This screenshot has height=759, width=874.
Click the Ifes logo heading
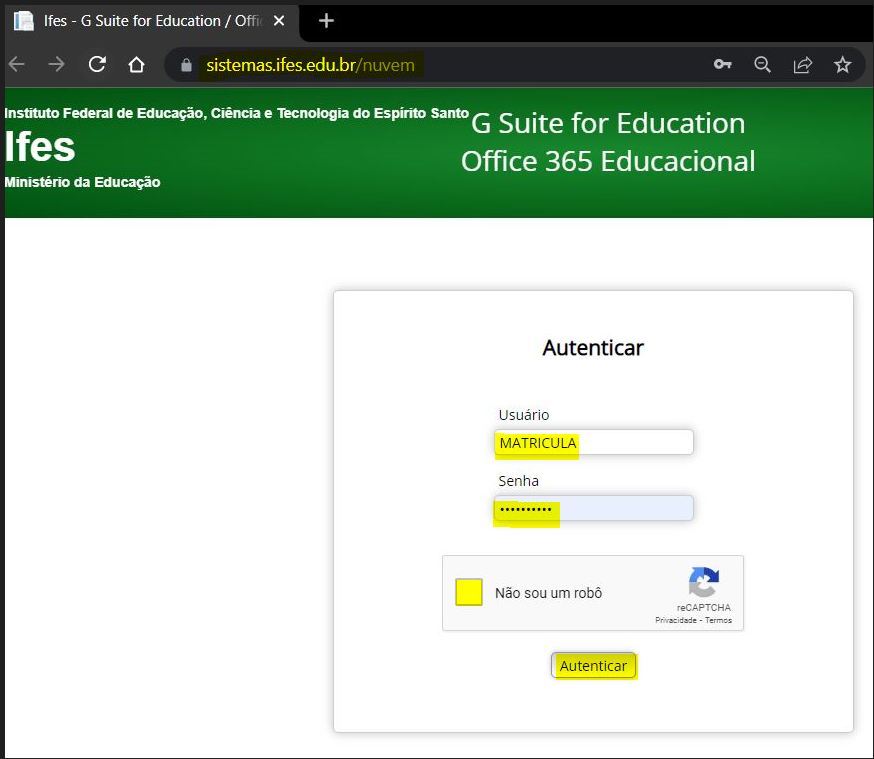tap(40, 147)
